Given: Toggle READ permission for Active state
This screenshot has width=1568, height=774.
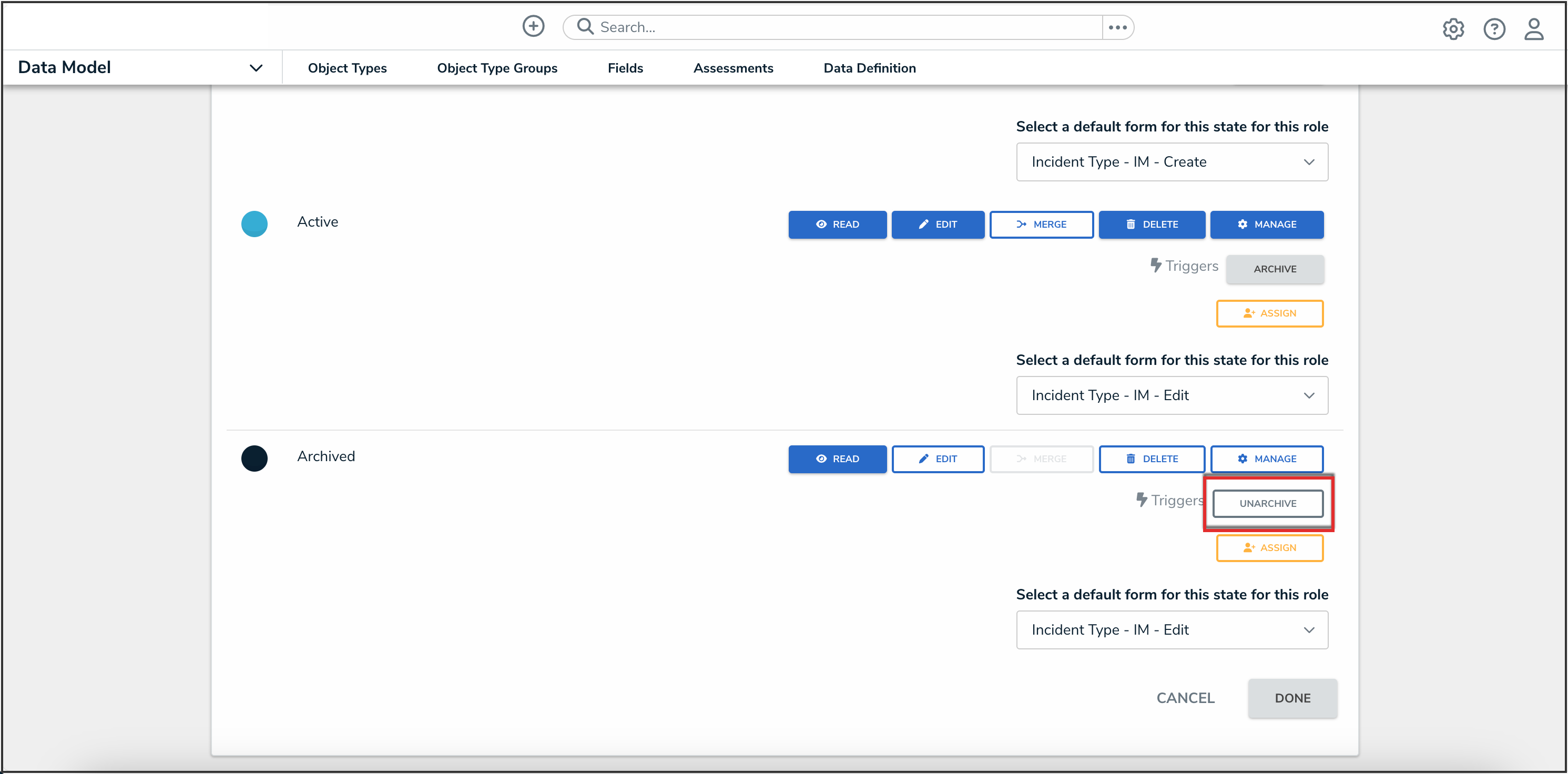Looking at the screenshot, I should tap(837, 225).
